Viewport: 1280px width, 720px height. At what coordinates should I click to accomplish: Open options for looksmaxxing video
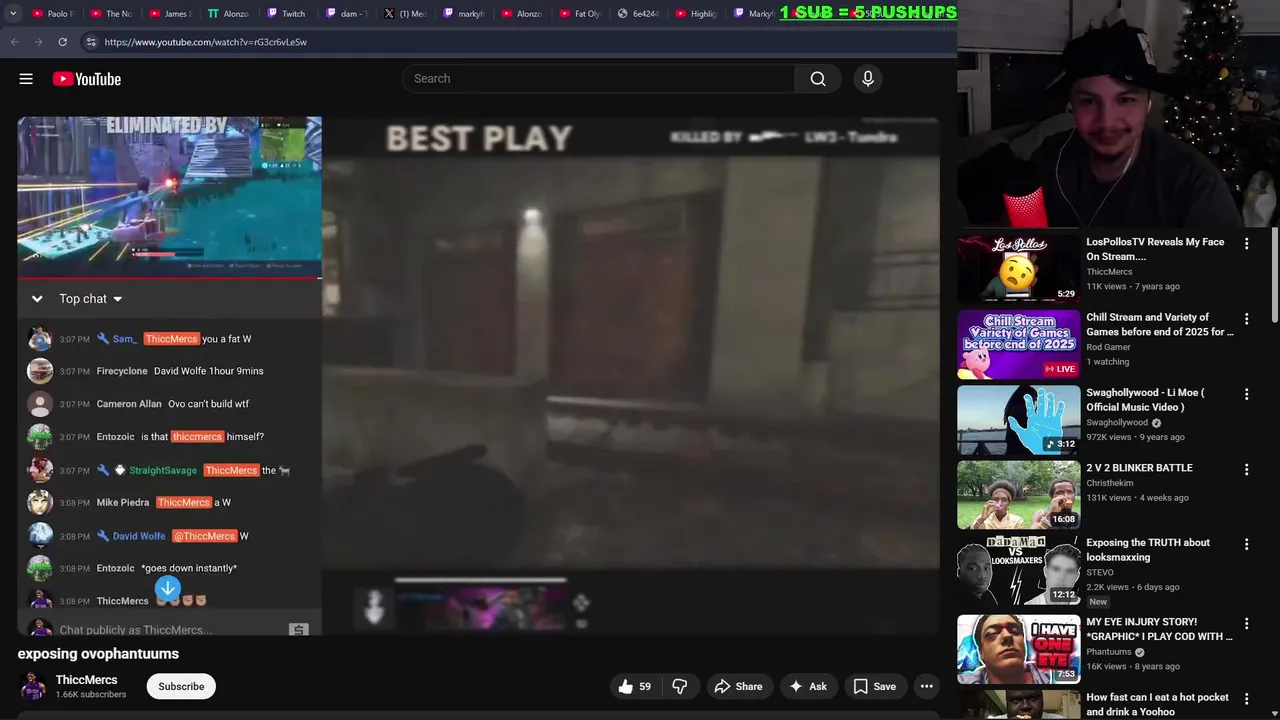pyautogui.click(x=1246, y=544)
